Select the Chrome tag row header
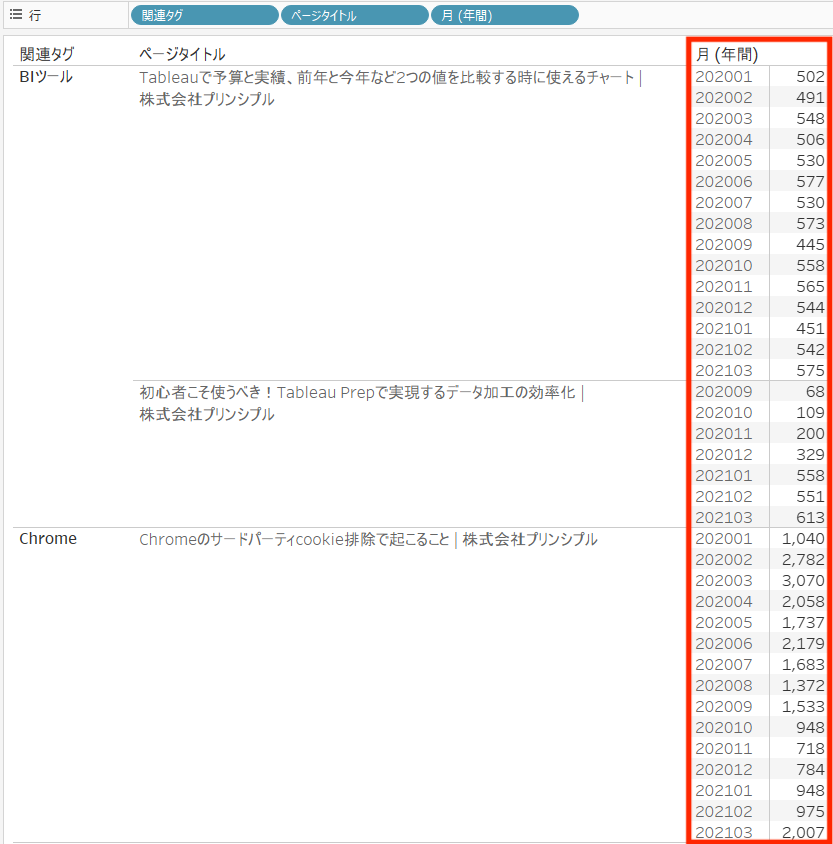 point(48,538)
